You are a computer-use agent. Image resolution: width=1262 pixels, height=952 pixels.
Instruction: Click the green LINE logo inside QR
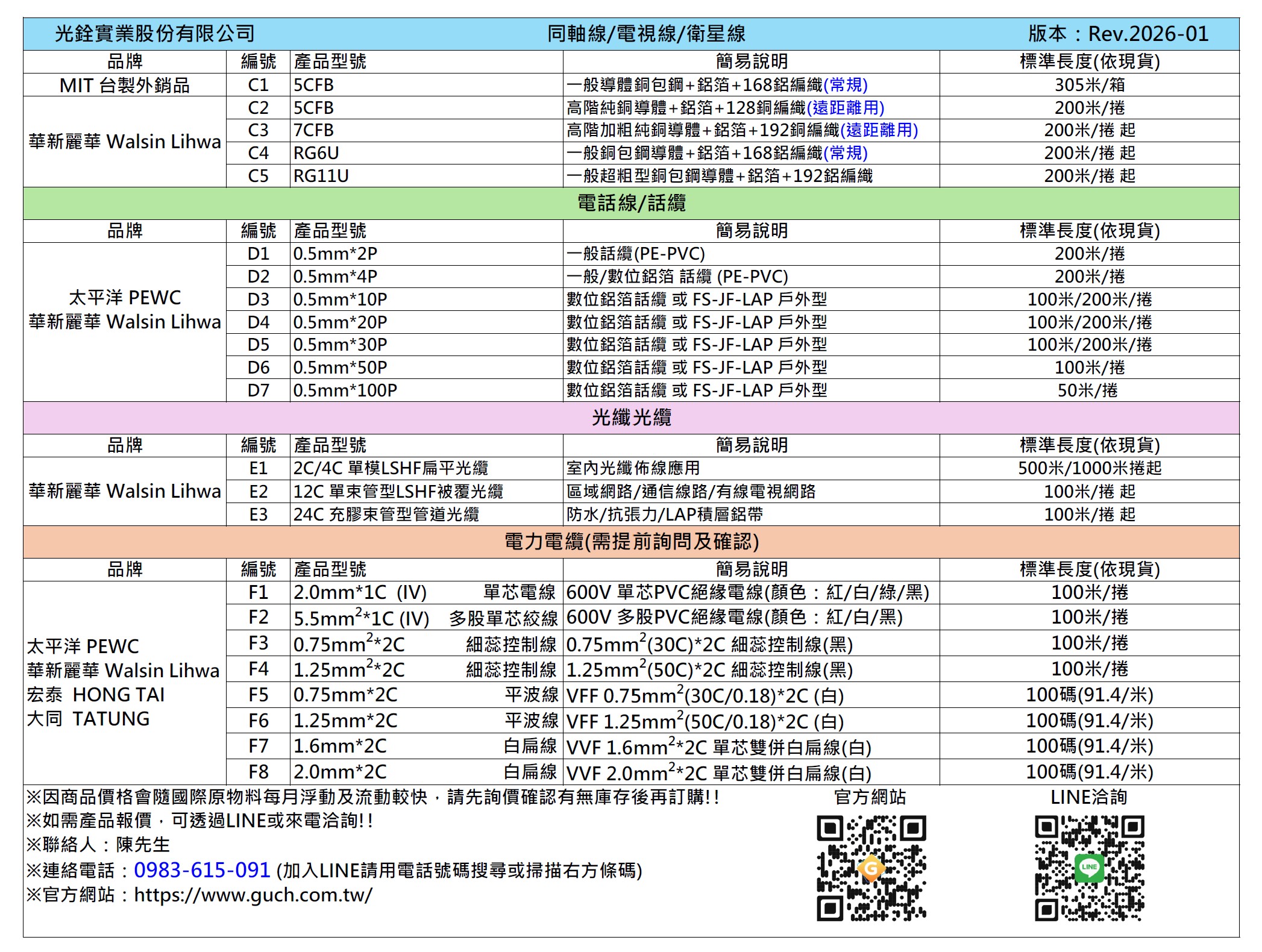point(1089,868)
